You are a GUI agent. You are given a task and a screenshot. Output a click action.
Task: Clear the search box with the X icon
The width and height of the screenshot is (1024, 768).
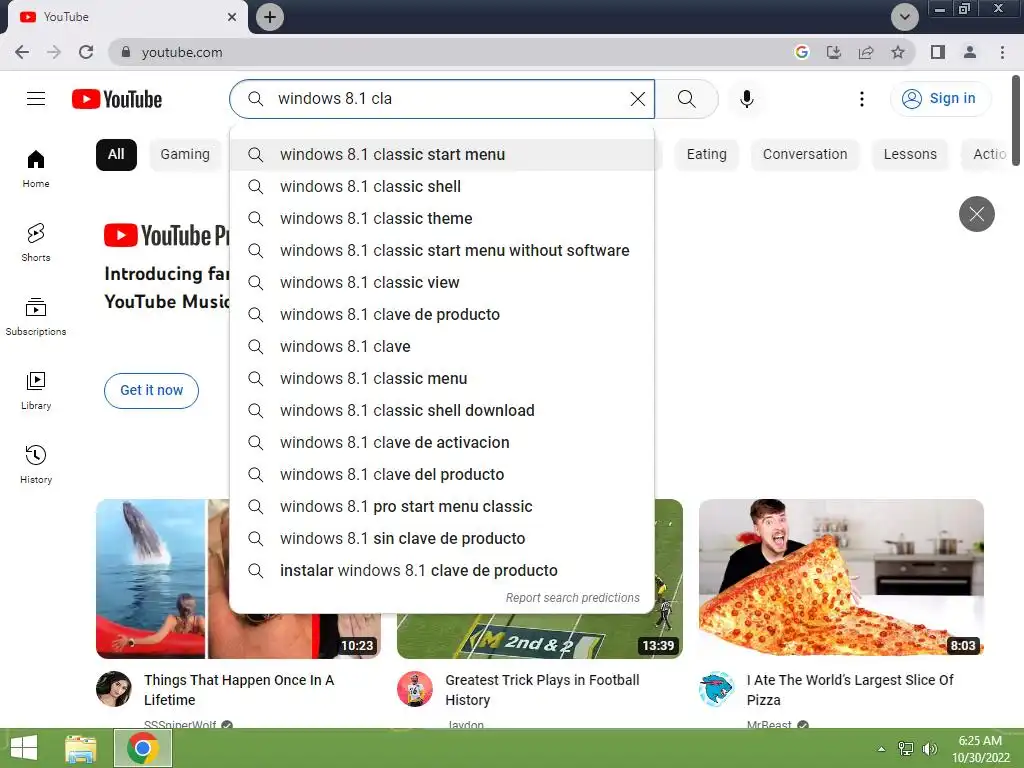point(637,99)
